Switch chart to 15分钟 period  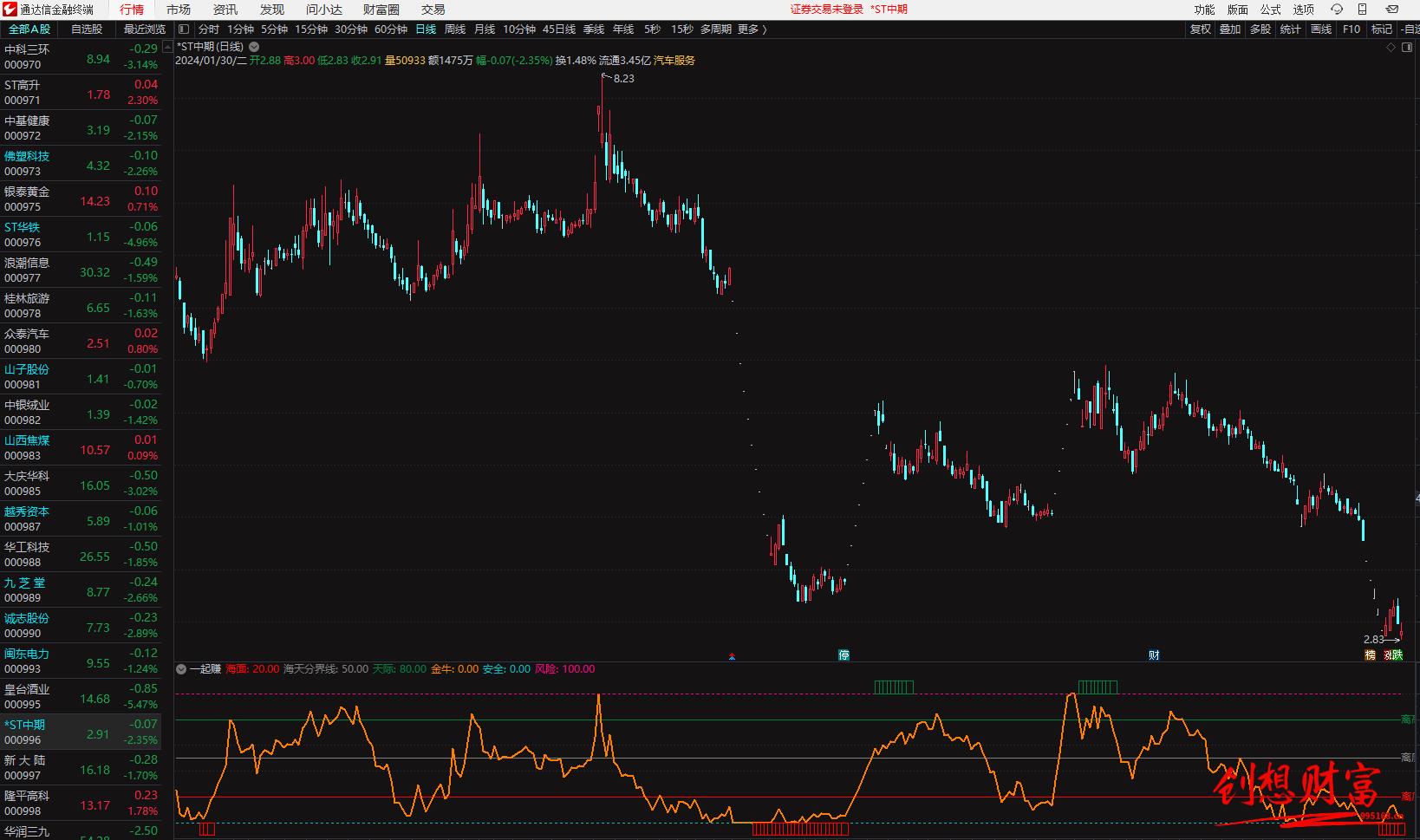pyautogui.click(x=311, y=29)
